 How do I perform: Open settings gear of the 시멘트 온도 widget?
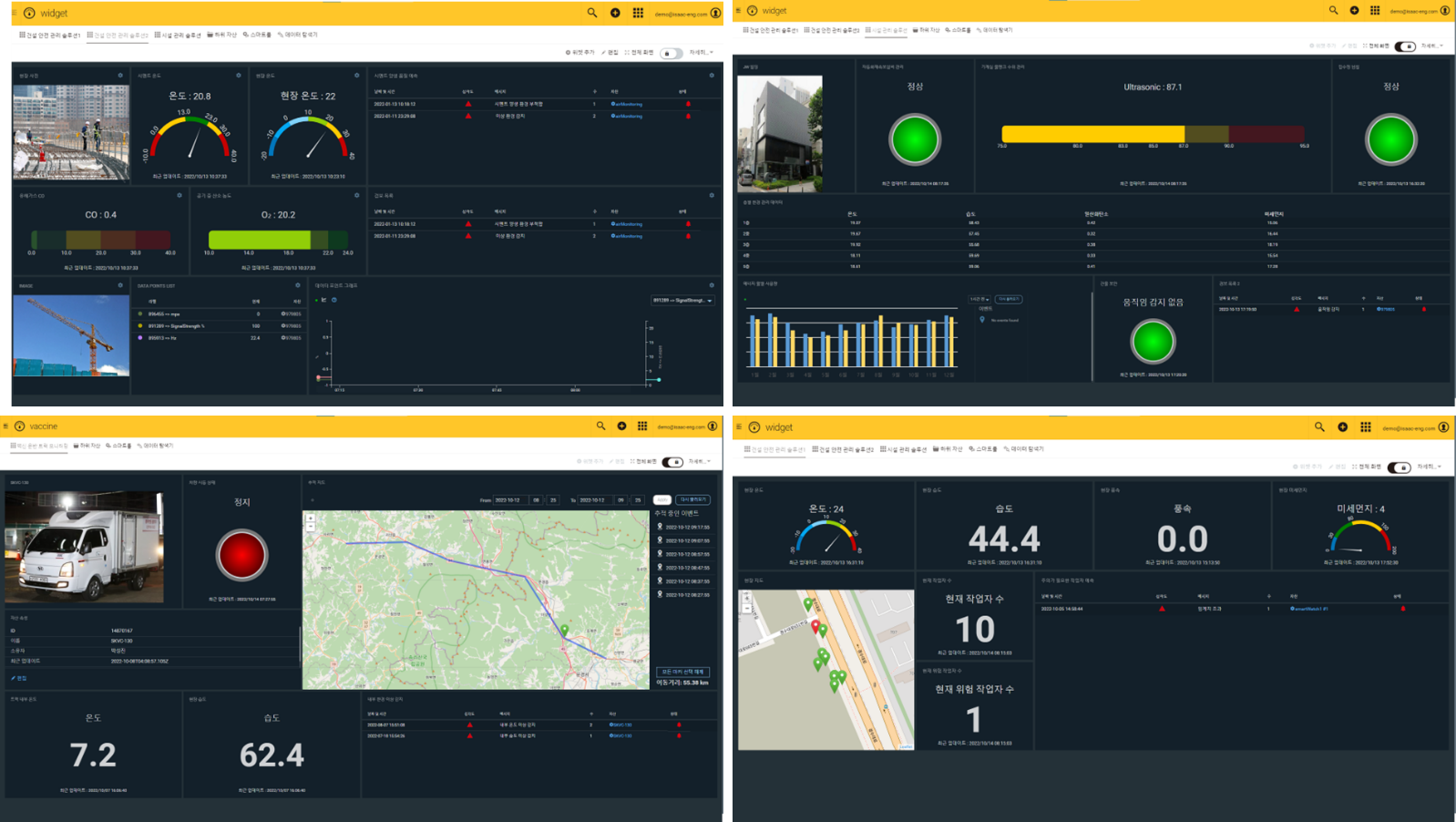tap(239, 76)
